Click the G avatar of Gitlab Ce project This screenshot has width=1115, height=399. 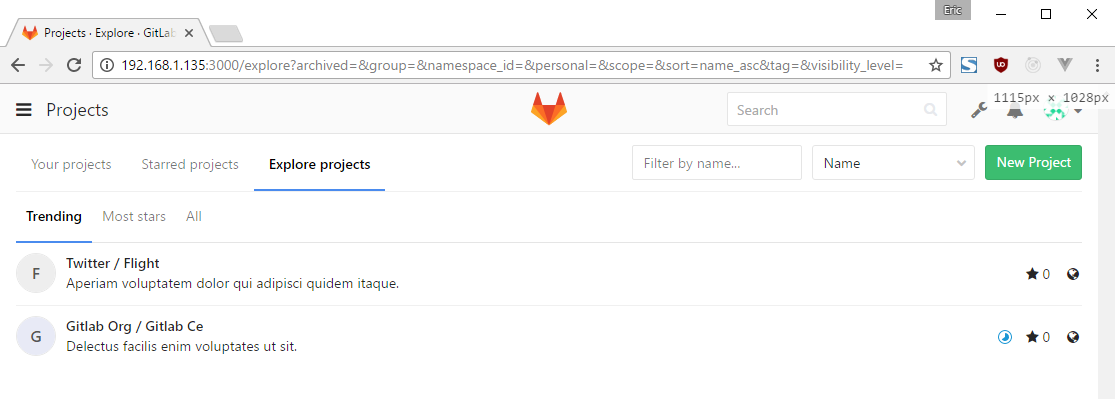coord(36,336)
